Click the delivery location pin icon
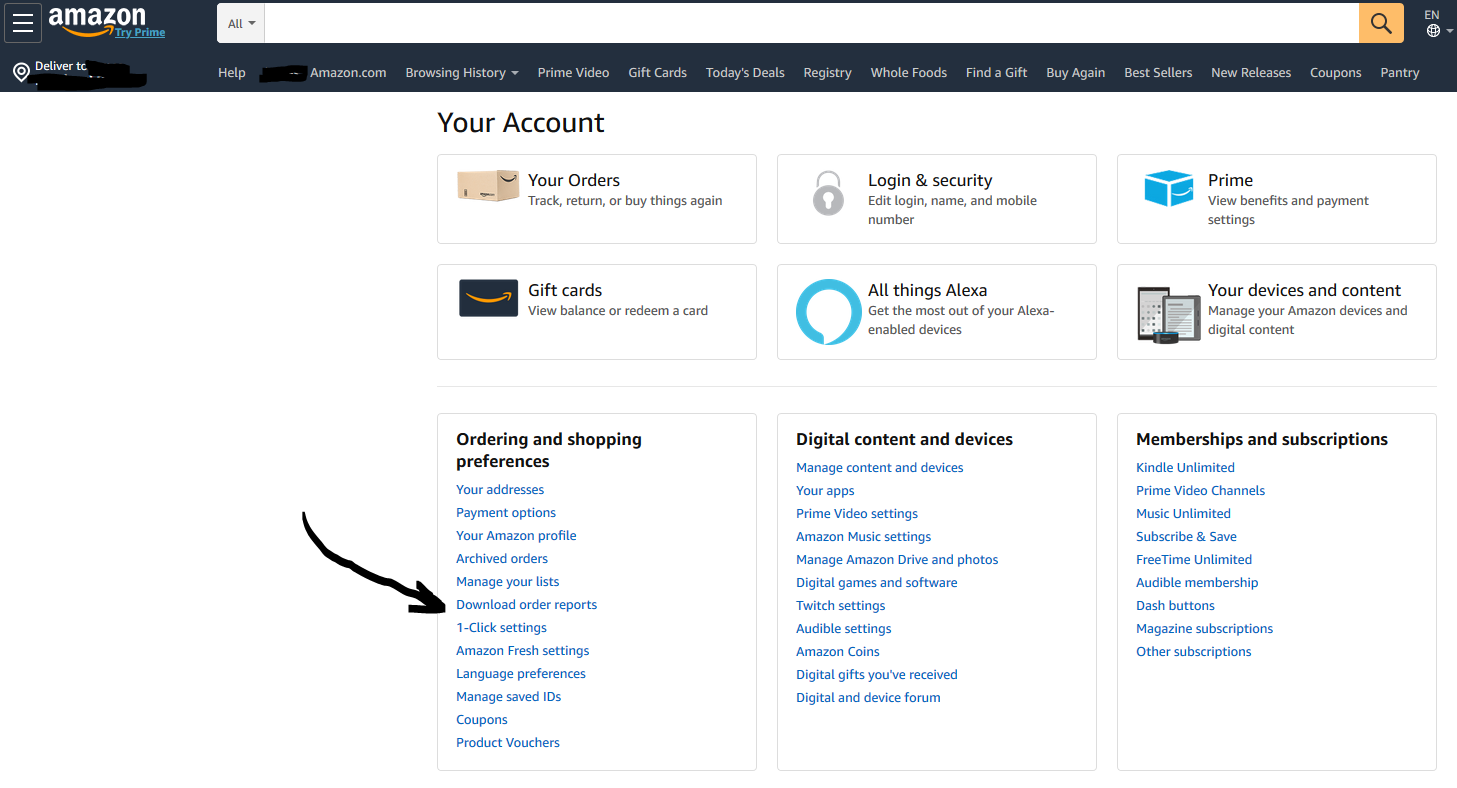 [x=20, y=72]
